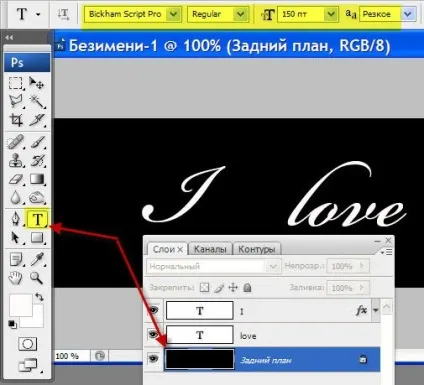
Task: Toggle Quick Mask mode button
Action: 27,344
